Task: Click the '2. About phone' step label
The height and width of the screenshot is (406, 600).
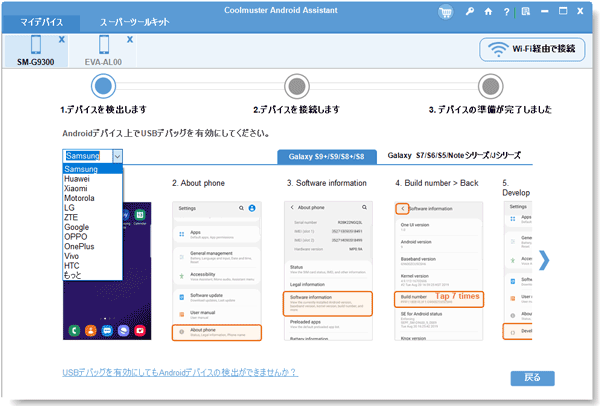Action: click(198, 183)
